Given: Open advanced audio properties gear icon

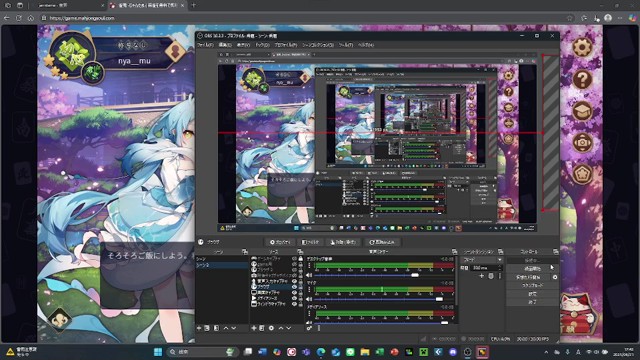Looking at the screenshot, I should 309,328.
